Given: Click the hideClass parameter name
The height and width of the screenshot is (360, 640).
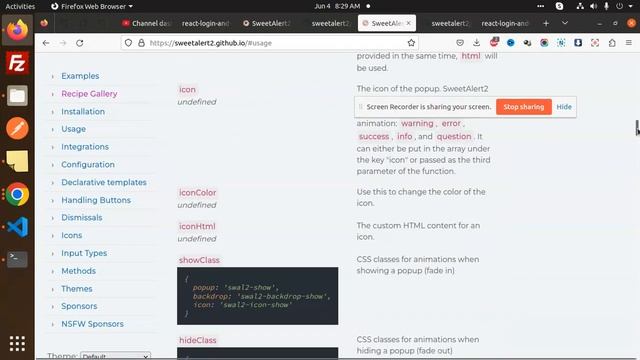Looking at the screenshot, I should pos(198,340).
